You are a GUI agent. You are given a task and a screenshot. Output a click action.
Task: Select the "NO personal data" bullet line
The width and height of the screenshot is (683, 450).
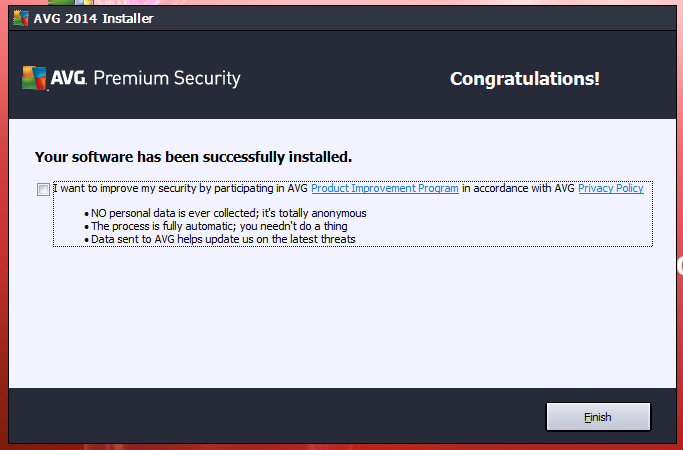225,213
